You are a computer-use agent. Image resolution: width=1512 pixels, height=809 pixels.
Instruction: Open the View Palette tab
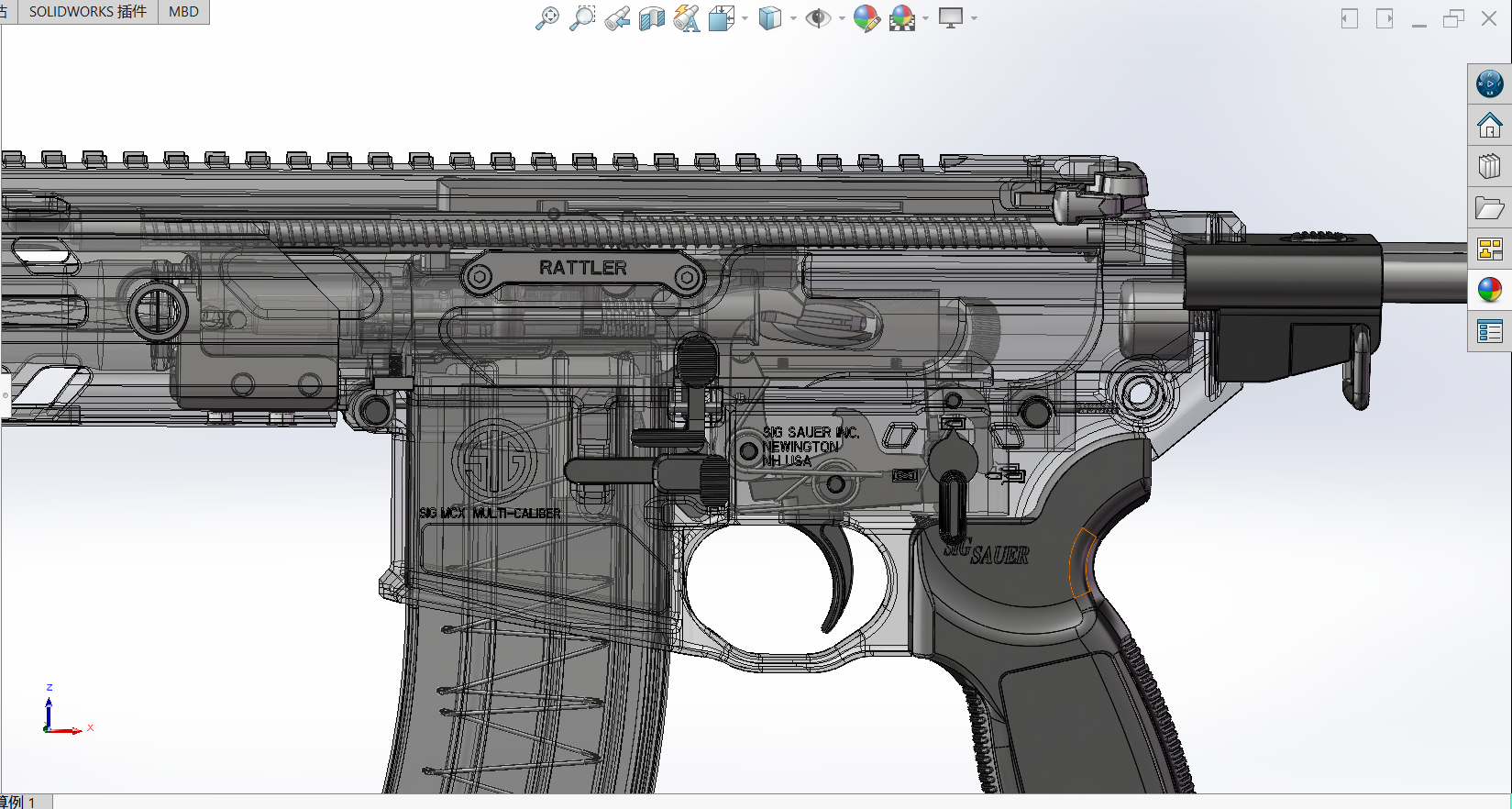[1489, 249]
